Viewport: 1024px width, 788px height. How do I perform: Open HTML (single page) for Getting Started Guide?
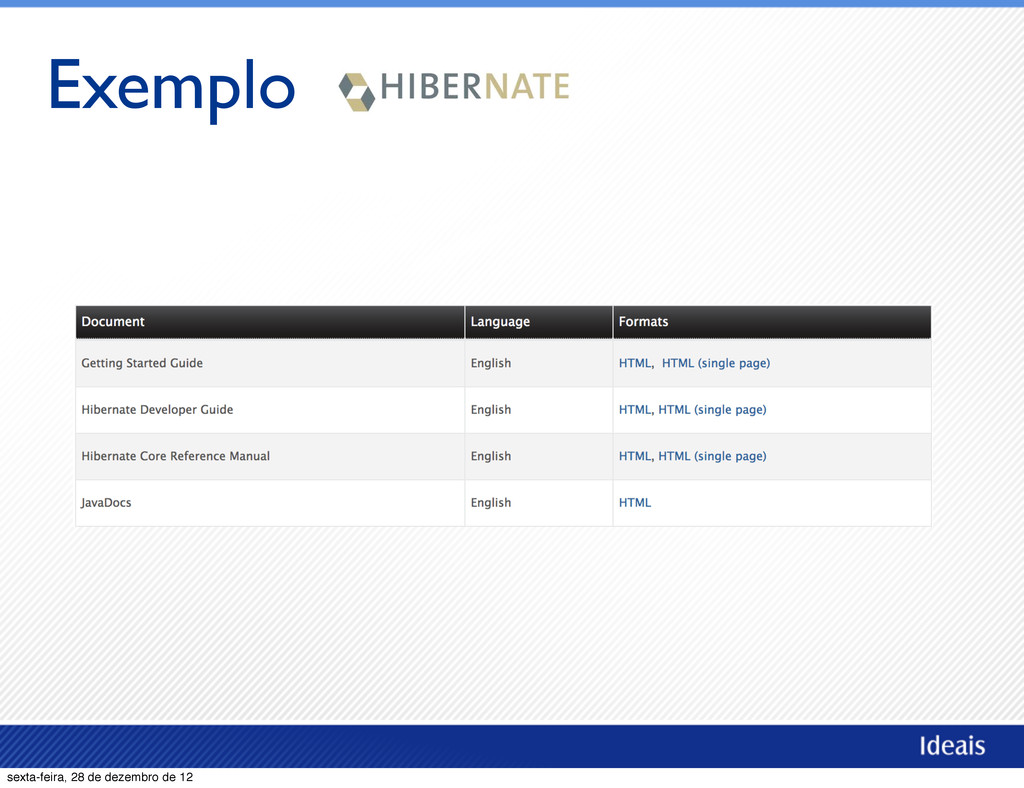point(716,363)
